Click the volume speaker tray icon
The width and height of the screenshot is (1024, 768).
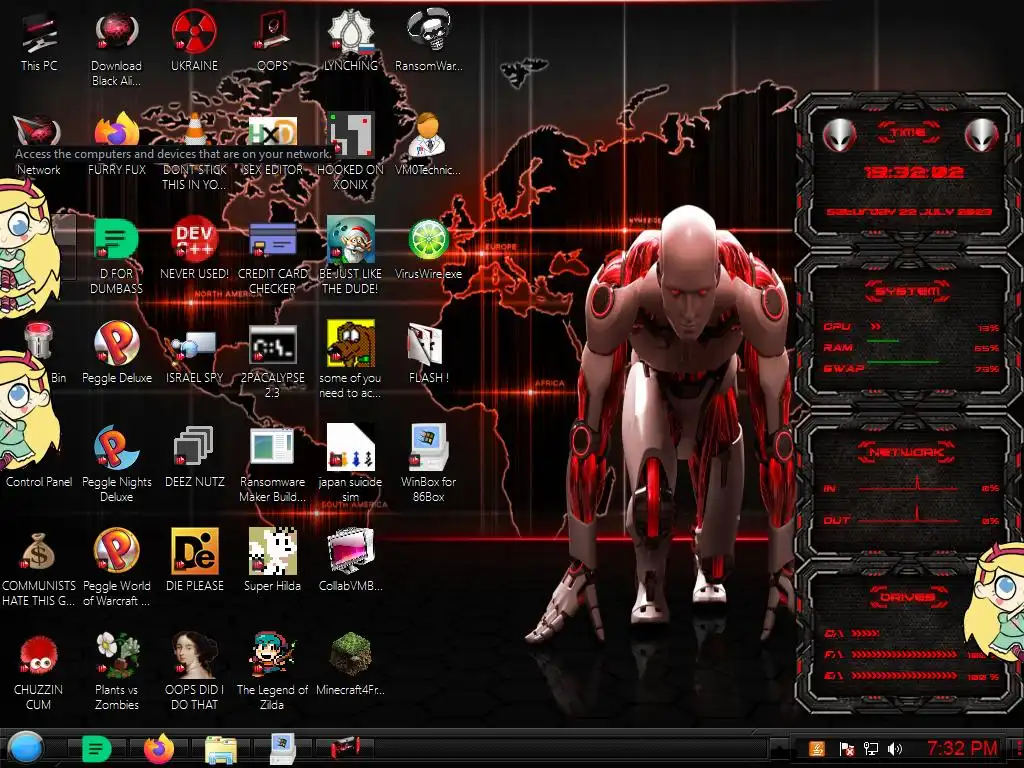click(895, 749)
